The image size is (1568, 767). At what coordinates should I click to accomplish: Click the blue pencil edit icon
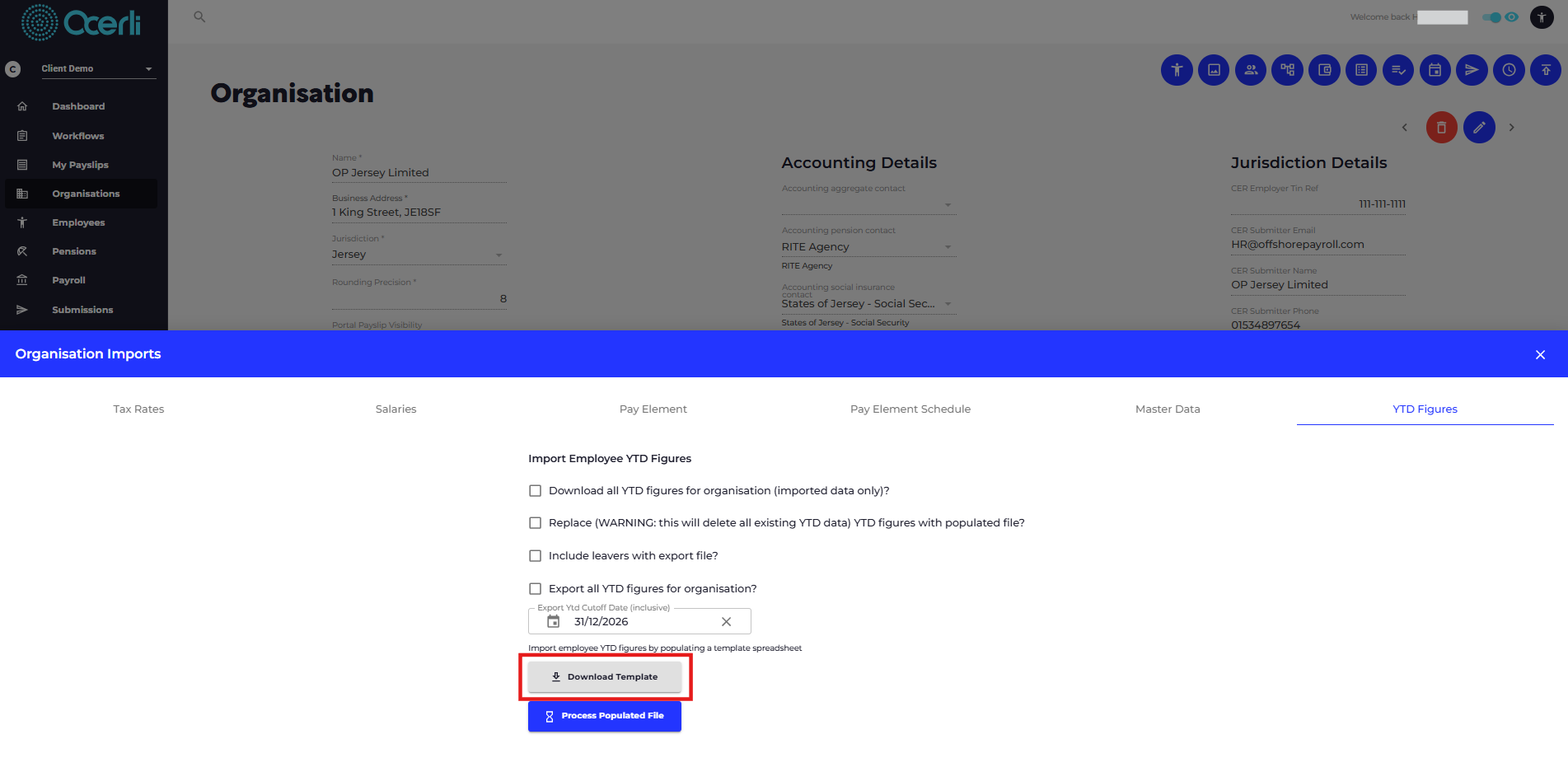tap(1479, 128)
